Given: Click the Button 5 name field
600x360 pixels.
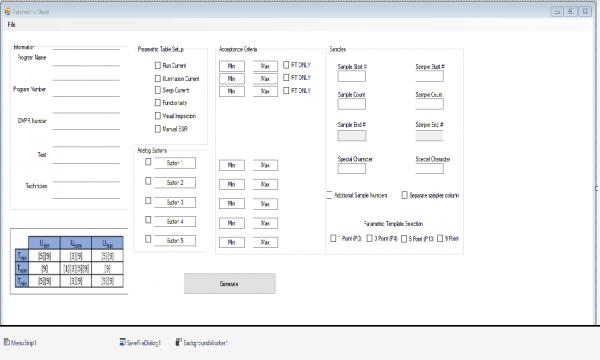Looking at the screenshot, I should coord(175,241).
